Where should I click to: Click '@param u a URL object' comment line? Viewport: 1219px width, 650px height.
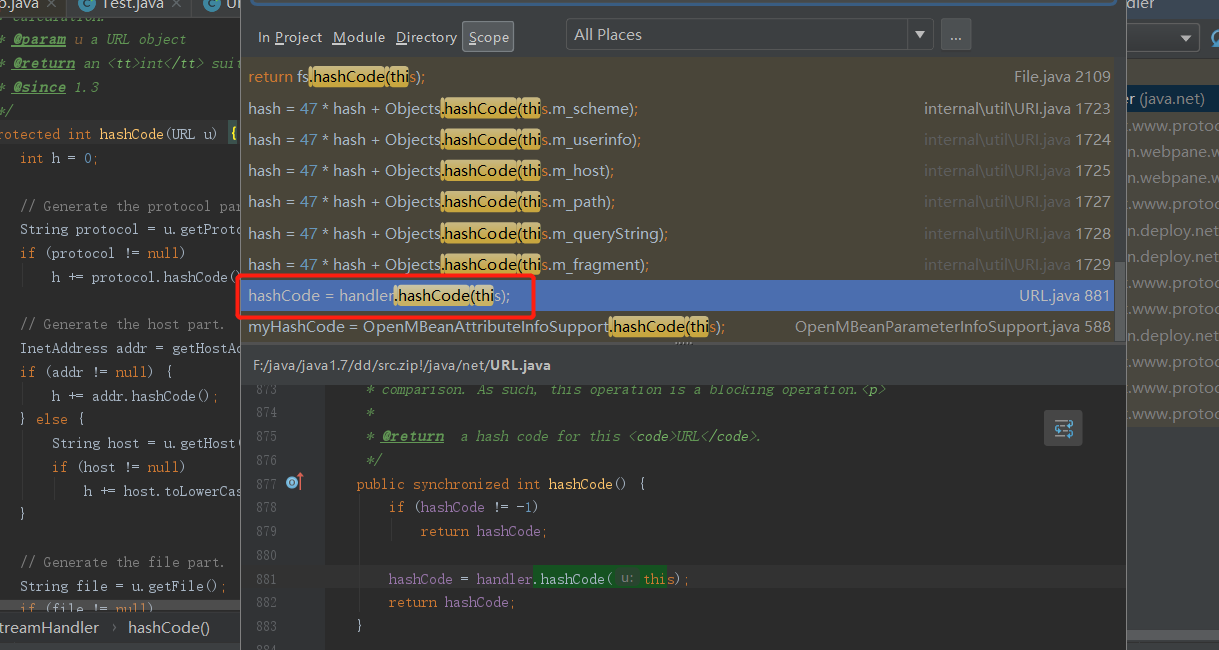click(x=93, y=39)
